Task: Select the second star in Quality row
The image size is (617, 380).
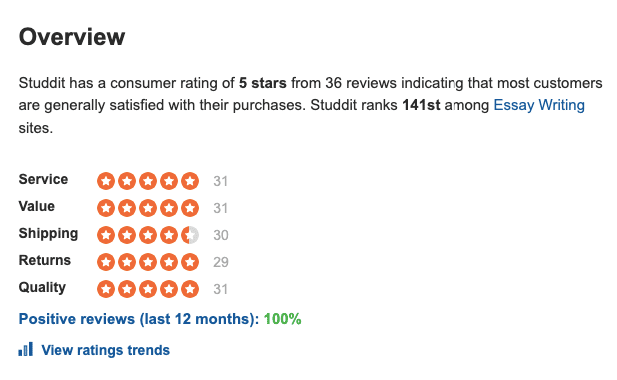Action: pyautogui.click(x=127, y=289)
